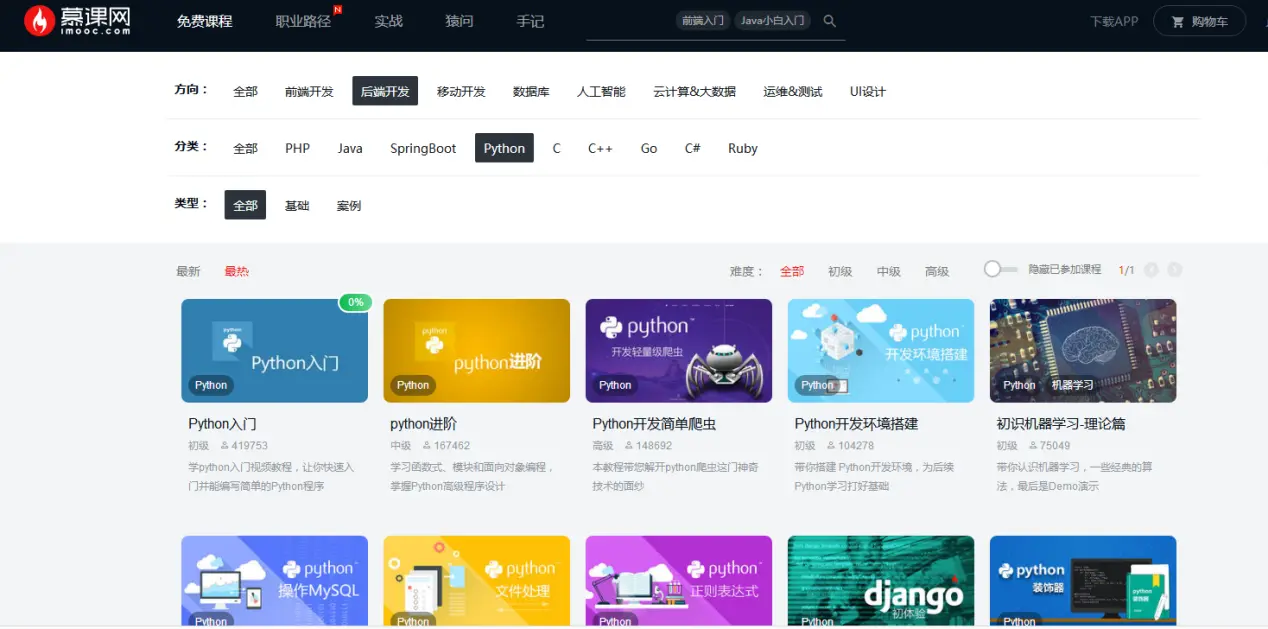The image size is (1268, 629).
Task: Click the imooc flame logo
Action: (x=39, y=21)
